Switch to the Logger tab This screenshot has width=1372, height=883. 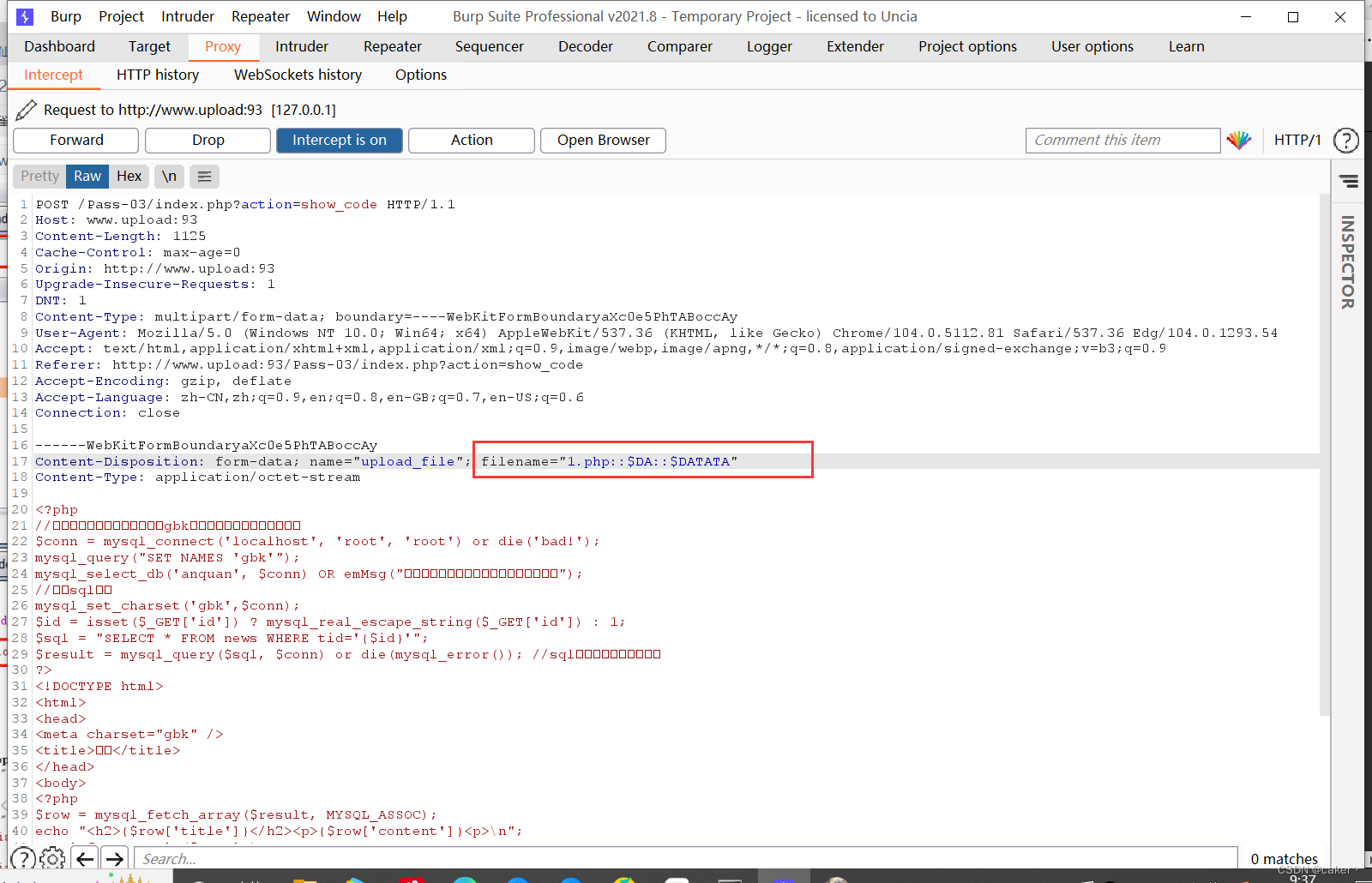click(769, 46)
